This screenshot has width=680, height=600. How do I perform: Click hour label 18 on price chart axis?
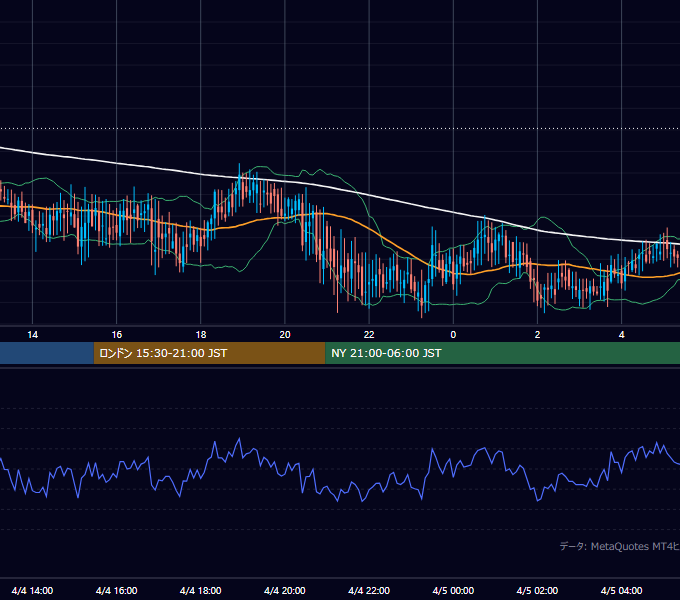(201, 335)
